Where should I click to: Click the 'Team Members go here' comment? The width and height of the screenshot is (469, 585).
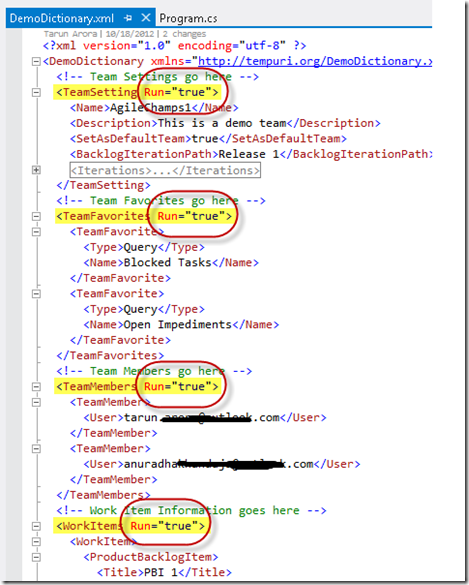tap(154, 371)
